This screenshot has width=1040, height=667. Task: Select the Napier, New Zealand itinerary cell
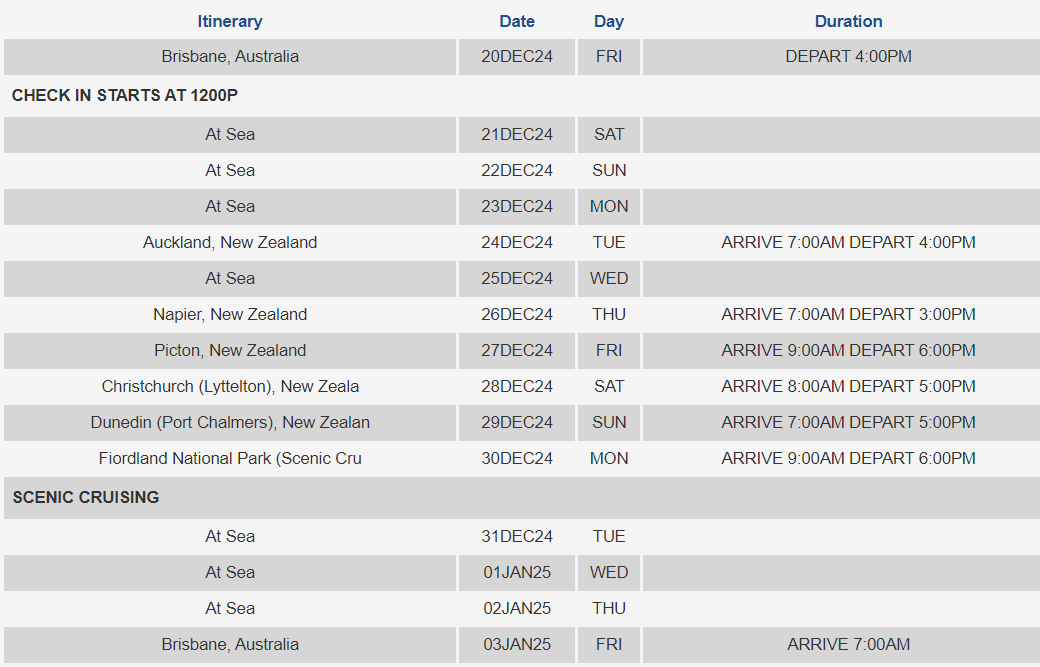pyautogui.click(x=230, y=314)
